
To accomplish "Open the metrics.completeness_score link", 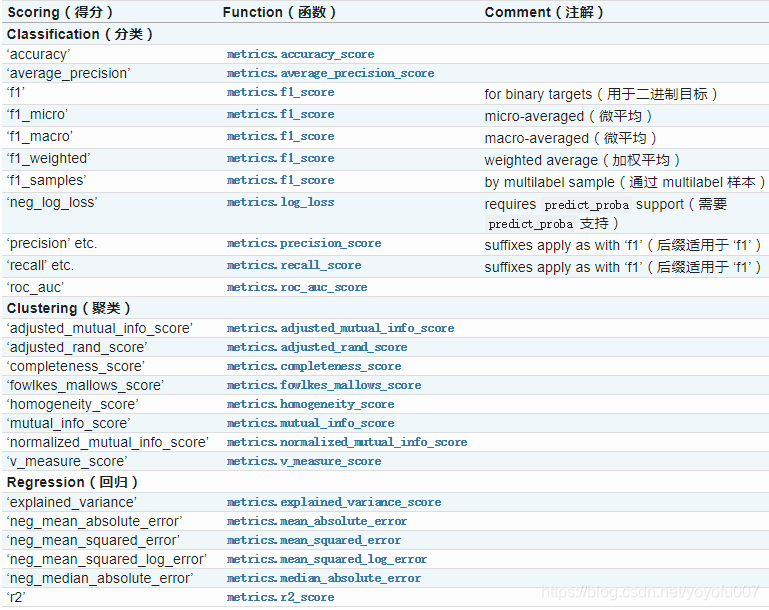I will [x=314, y=366].
